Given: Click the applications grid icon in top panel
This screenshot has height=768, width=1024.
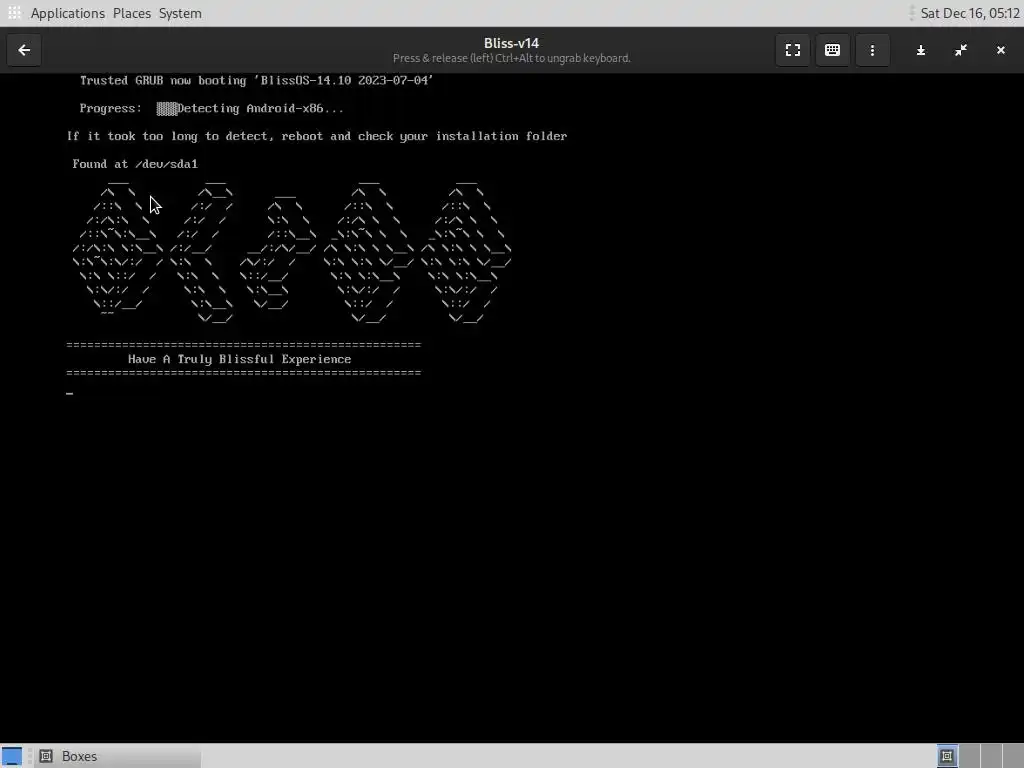Looking at the screenshot, I should (x=14, y=13).
